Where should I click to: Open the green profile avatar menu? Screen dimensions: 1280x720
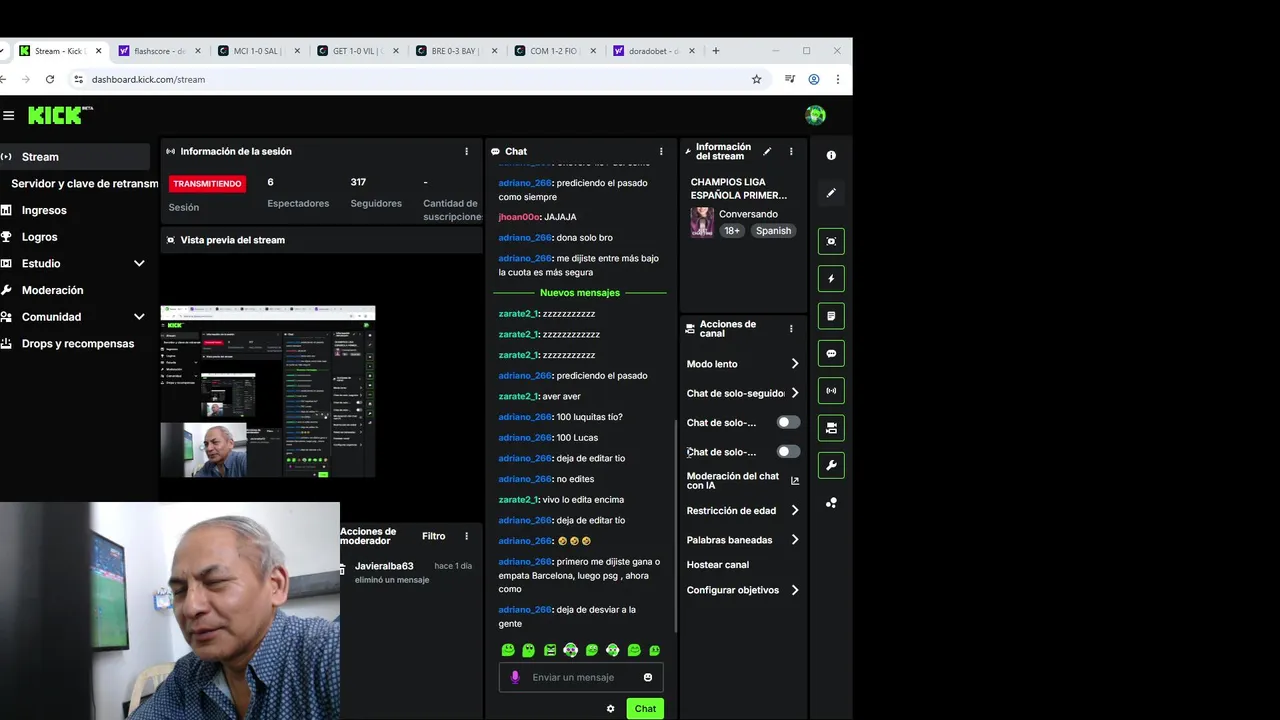[815, 115]
